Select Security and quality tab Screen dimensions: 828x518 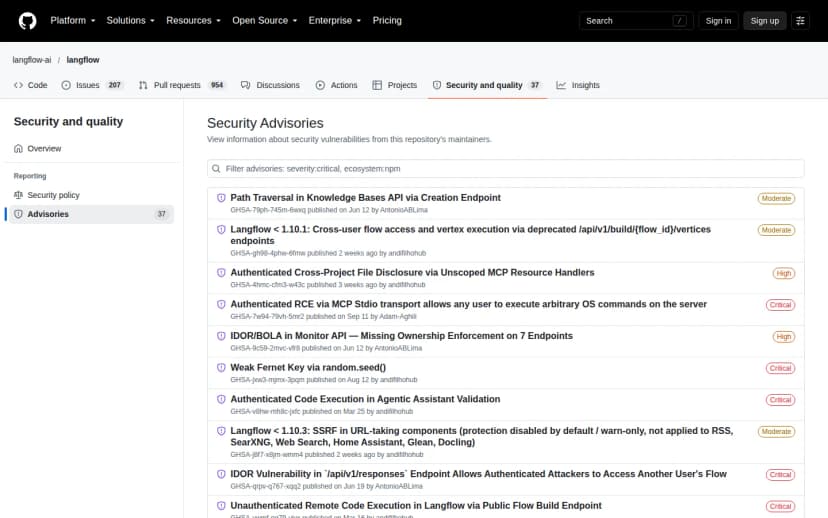tap(487, 85)
